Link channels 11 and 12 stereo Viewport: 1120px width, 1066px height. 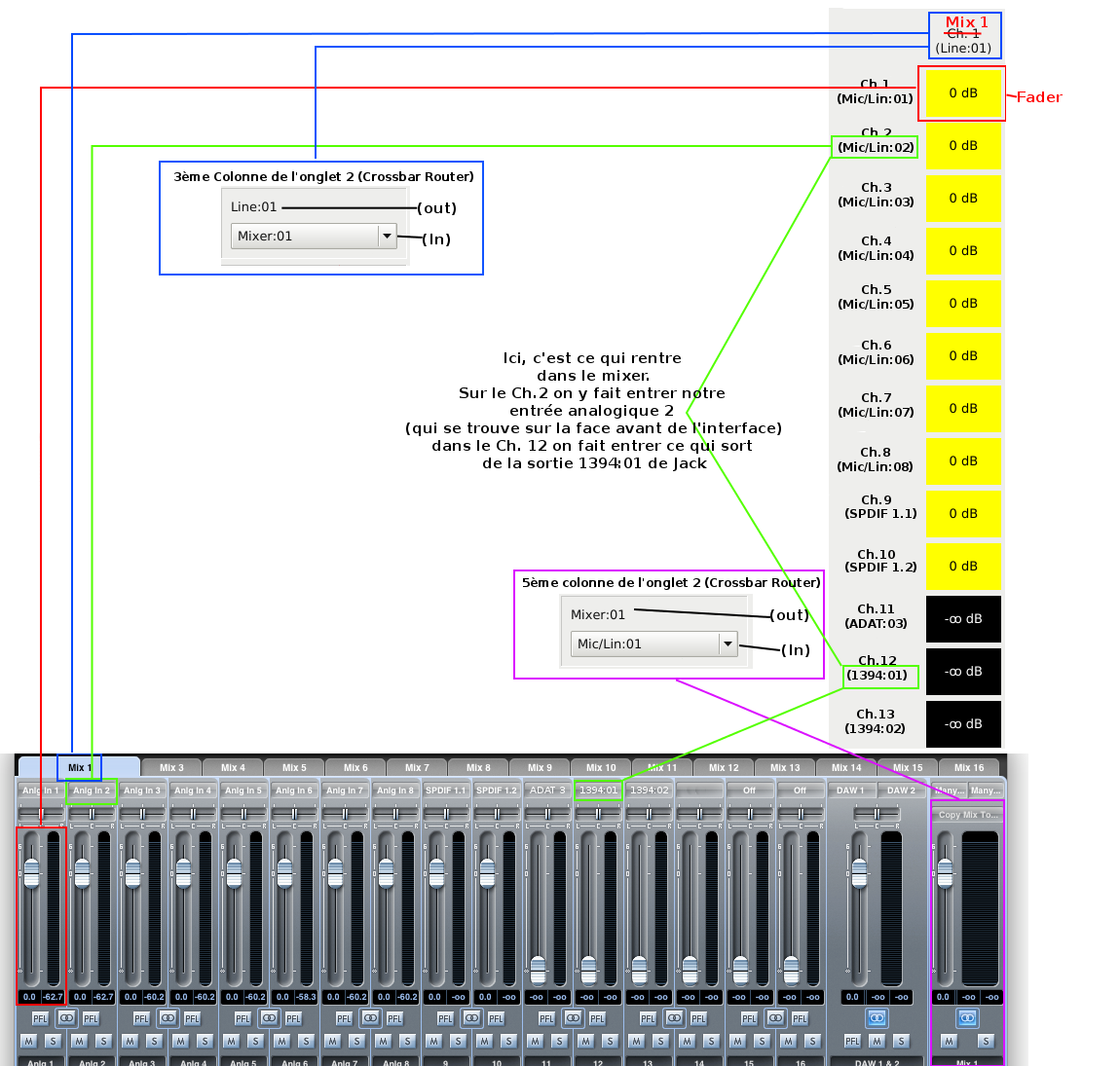tap(573, 1018)
